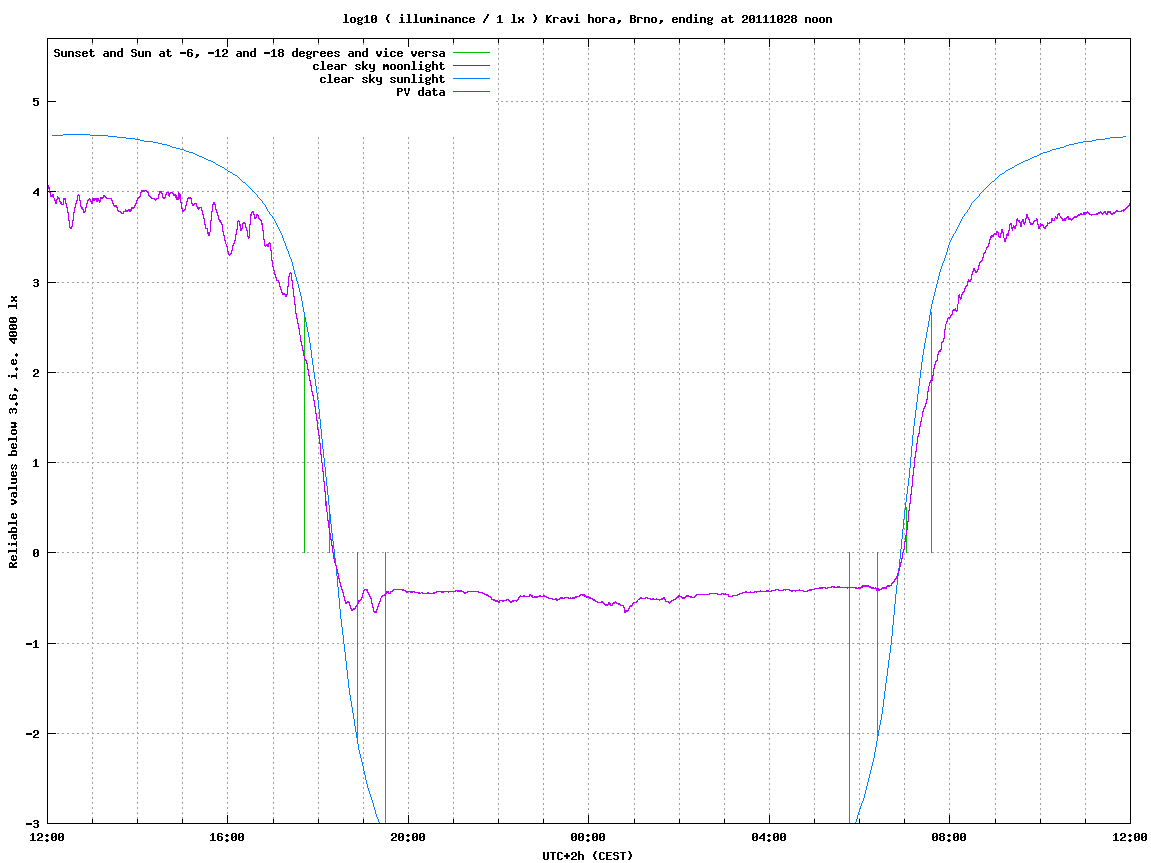The width and height of the screenshot is (1151, 863).
Task: Click the x-axis label 20:00
Action: click(408, 837)
